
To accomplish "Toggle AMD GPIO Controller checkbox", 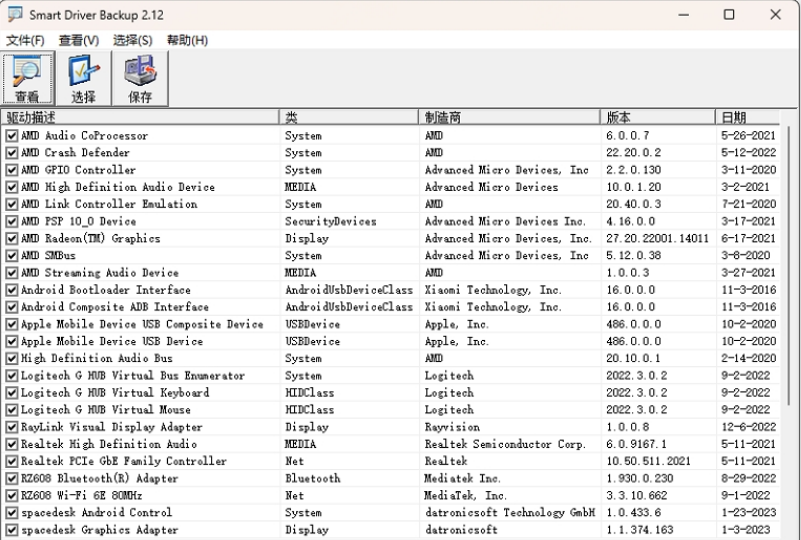I will pos(12,170).
